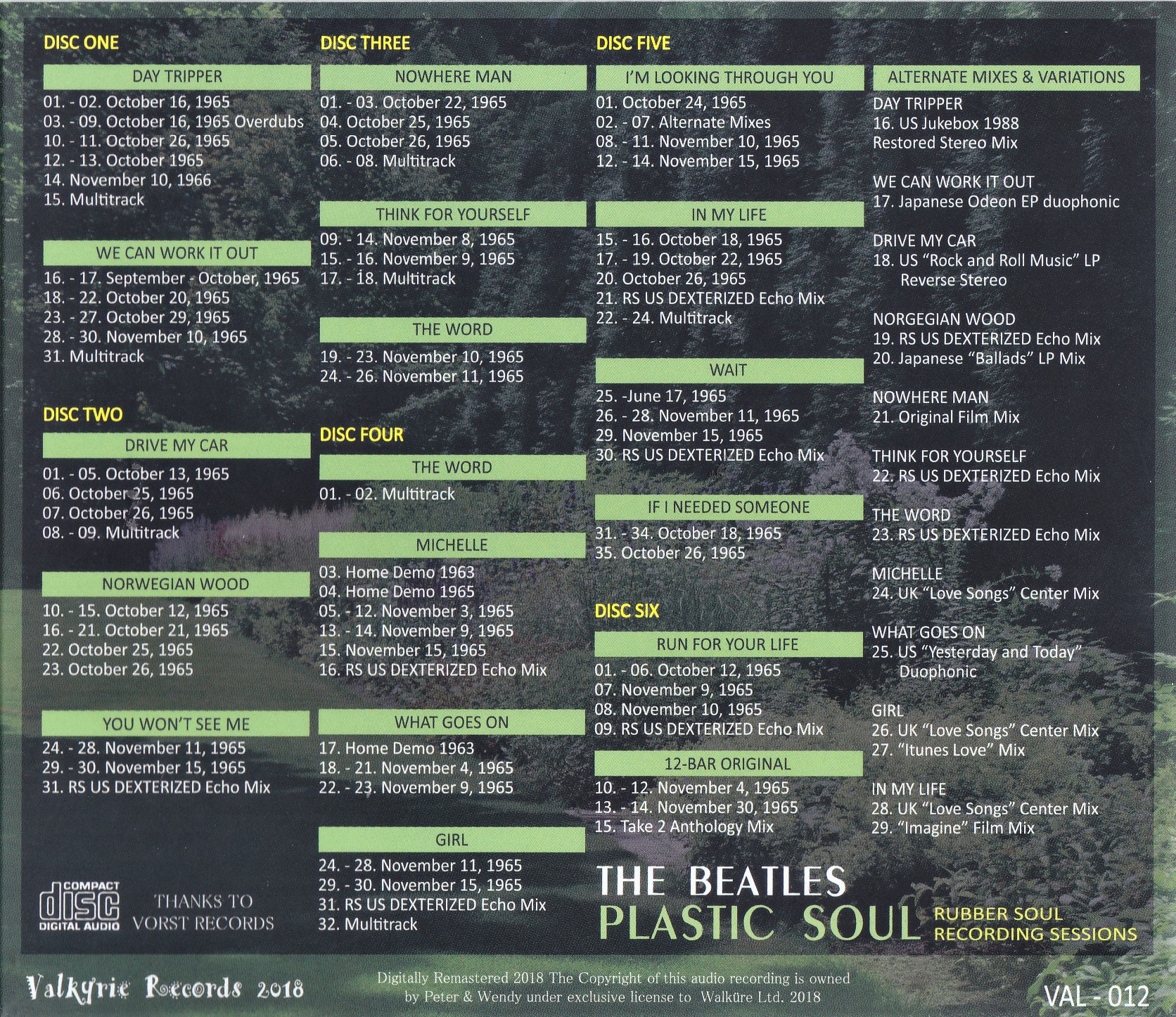Click '31. - 34. October 18, 1965' line
This screenshot has height=1017, width=1176.
tap(689, 534)
